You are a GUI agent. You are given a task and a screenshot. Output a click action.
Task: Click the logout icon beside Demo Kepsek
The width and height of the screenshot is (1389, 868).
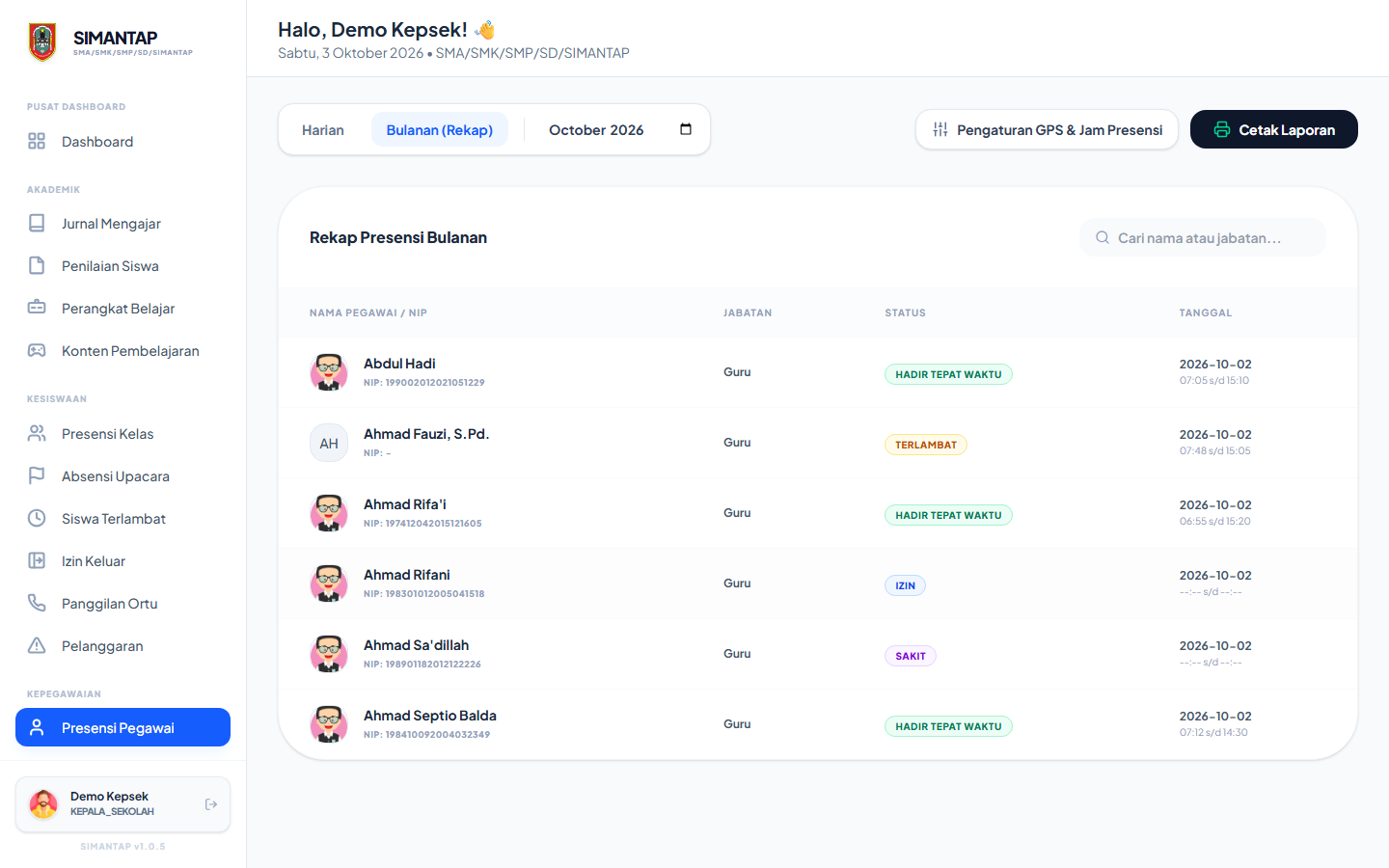(211, 804)
